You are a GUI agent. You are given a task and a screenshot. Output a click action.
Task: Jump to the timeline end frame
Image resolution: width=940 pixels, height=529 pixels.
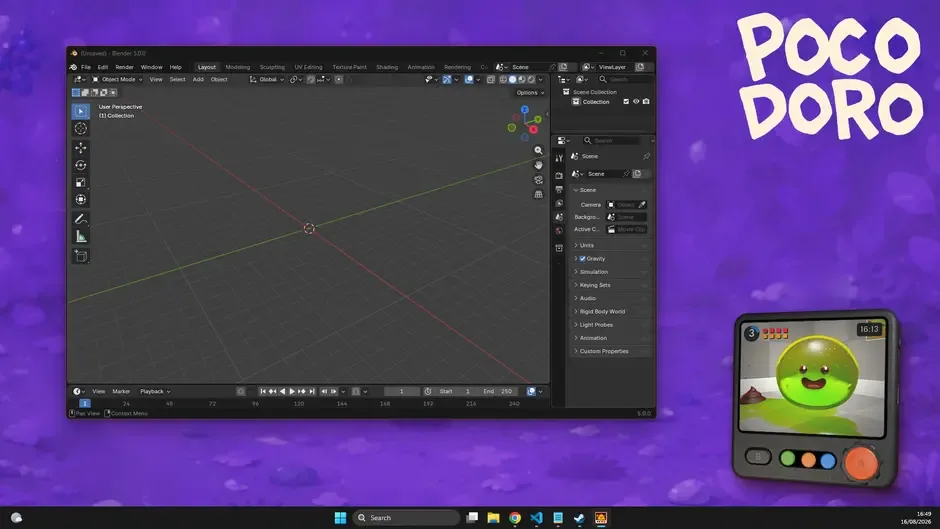312,392
